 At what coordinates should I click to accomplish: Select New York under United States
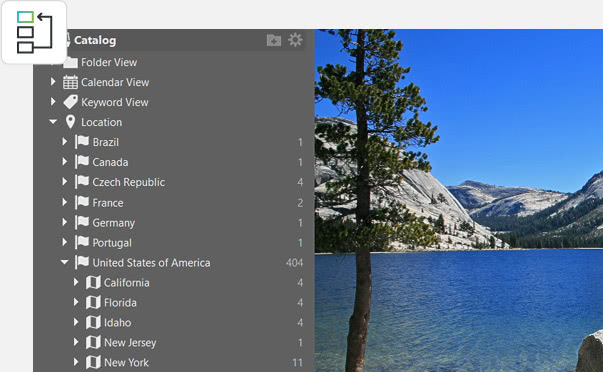[x=127, y=363]
